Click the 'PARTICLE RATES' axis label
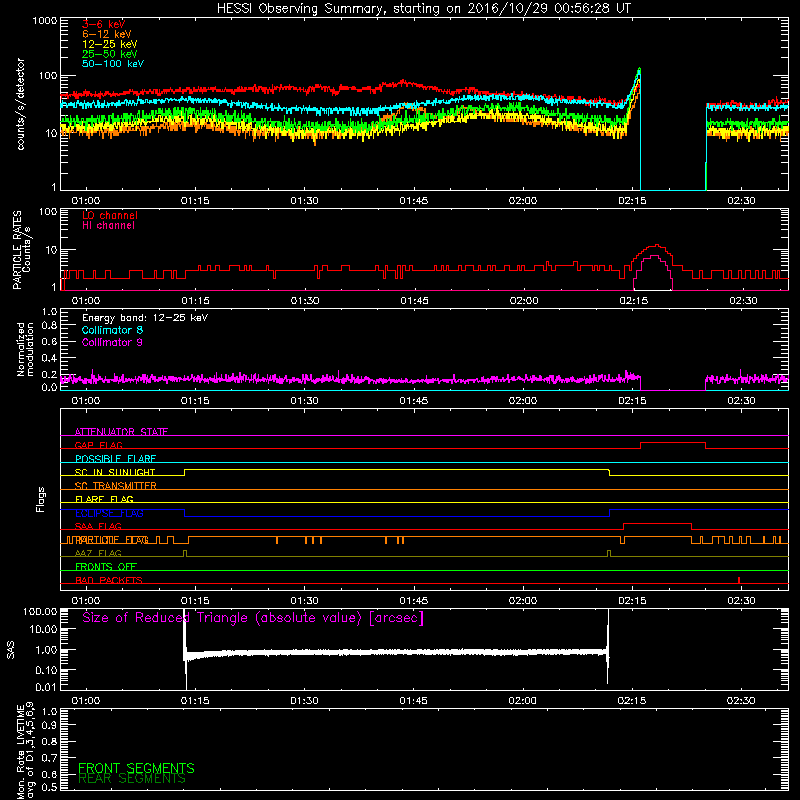Screen dimensions: 800x800 tap(17, 249)
